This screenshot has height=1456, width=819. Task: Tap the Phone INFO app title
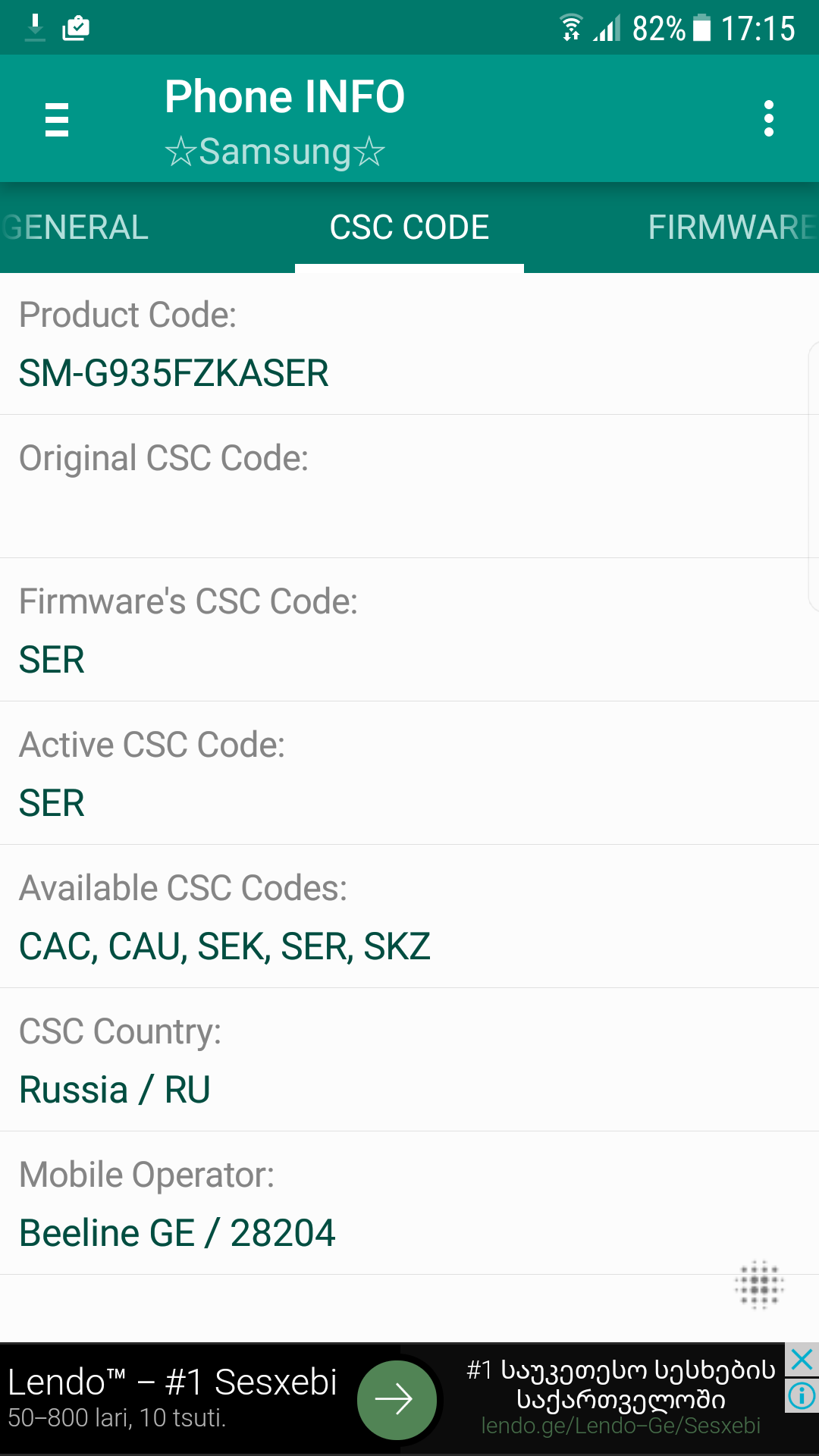point(285,97)
